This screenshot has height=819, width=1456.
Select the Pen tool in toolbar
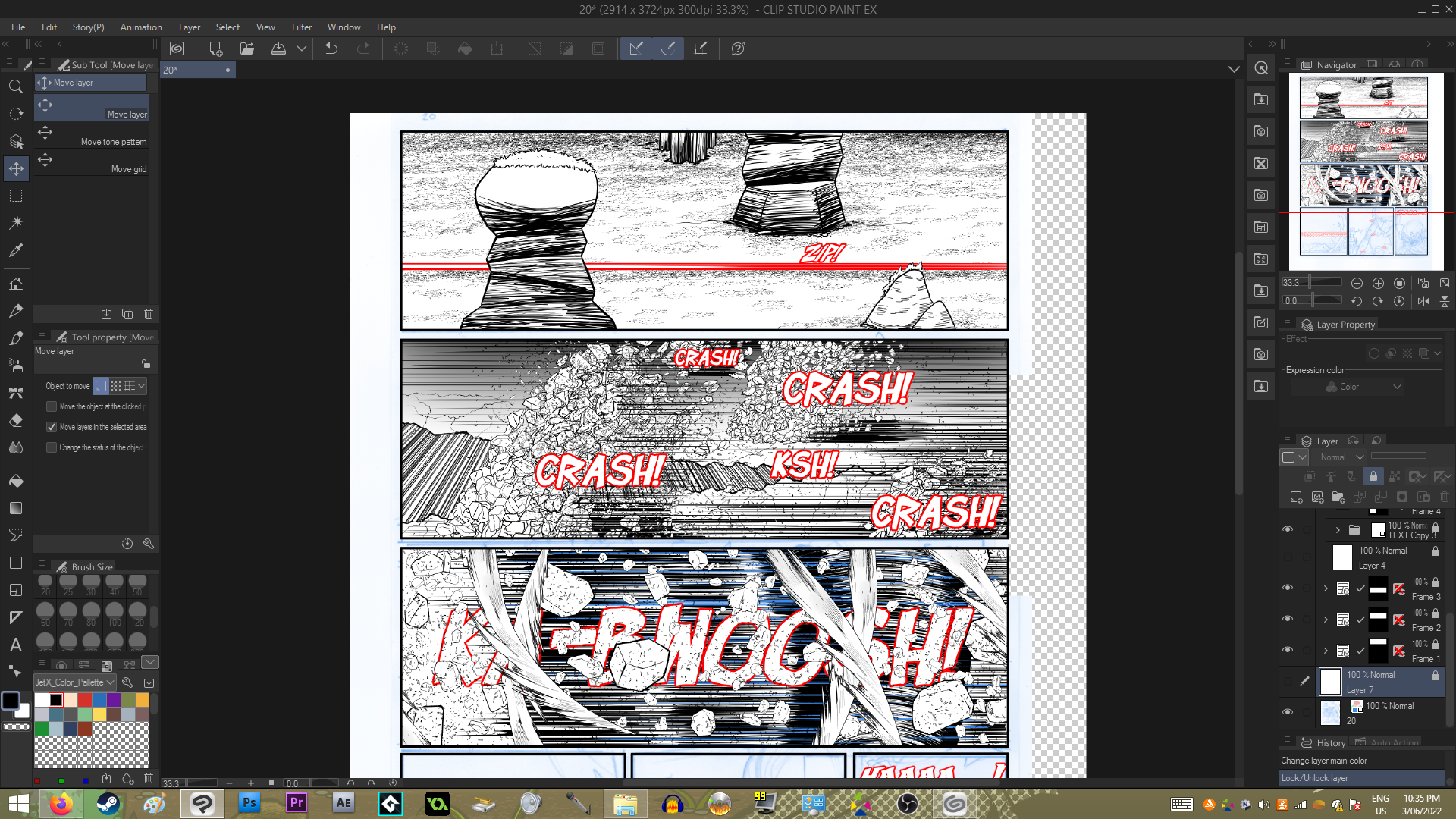[15, 311]
